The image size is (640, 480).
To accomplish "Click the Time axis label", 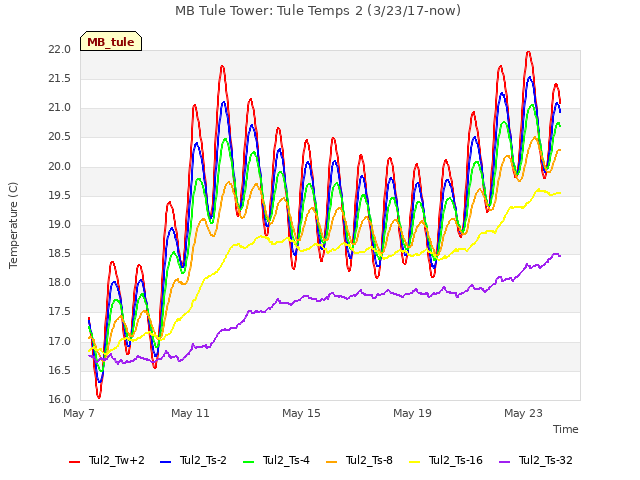I will click(x=566, y=429).
